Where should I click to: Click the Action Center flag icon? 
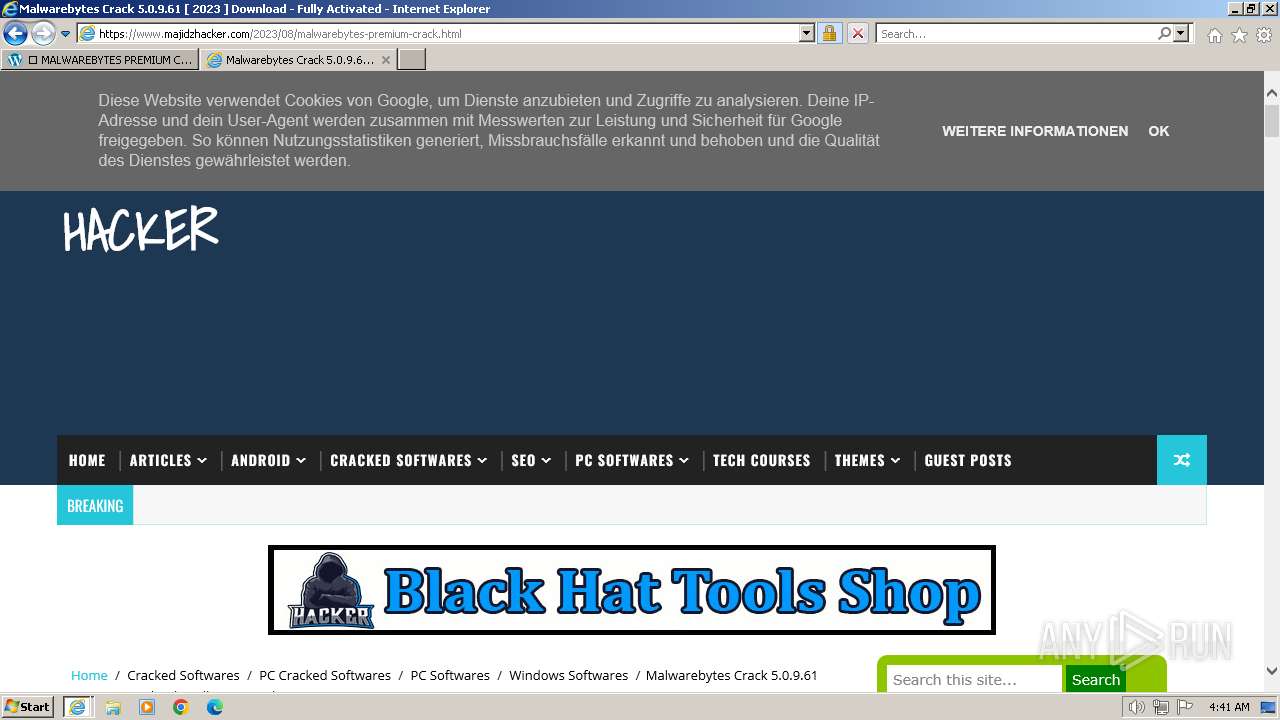1183,707
